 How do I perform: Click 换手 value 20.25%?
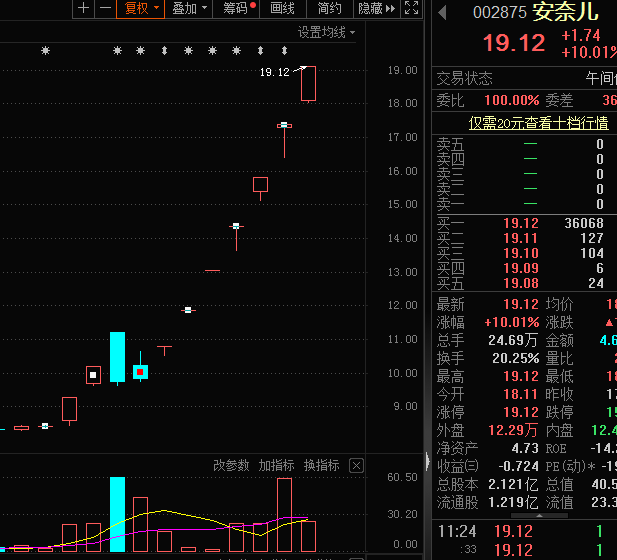pyautogui.click(x=515, y=358)
